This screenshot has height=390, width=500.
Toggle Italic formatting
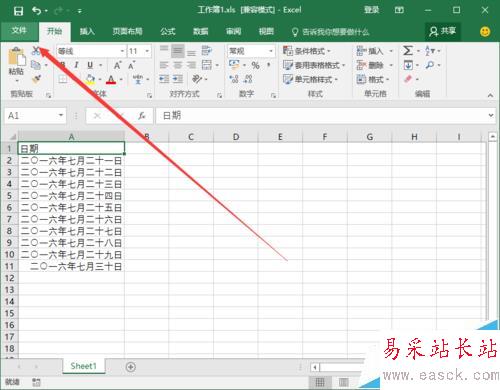tap(76, 65)
